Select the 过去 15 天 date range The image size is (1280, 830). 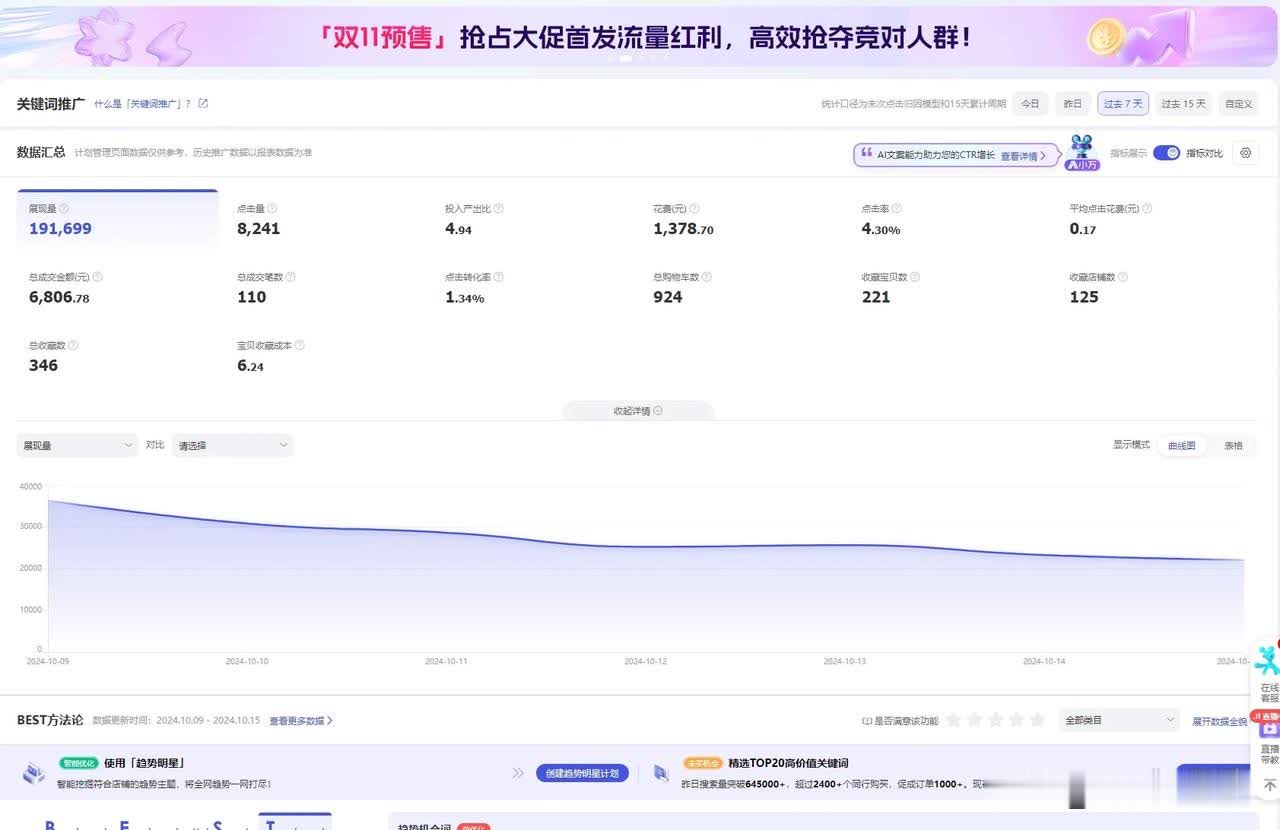click(x=1183, y=103)
